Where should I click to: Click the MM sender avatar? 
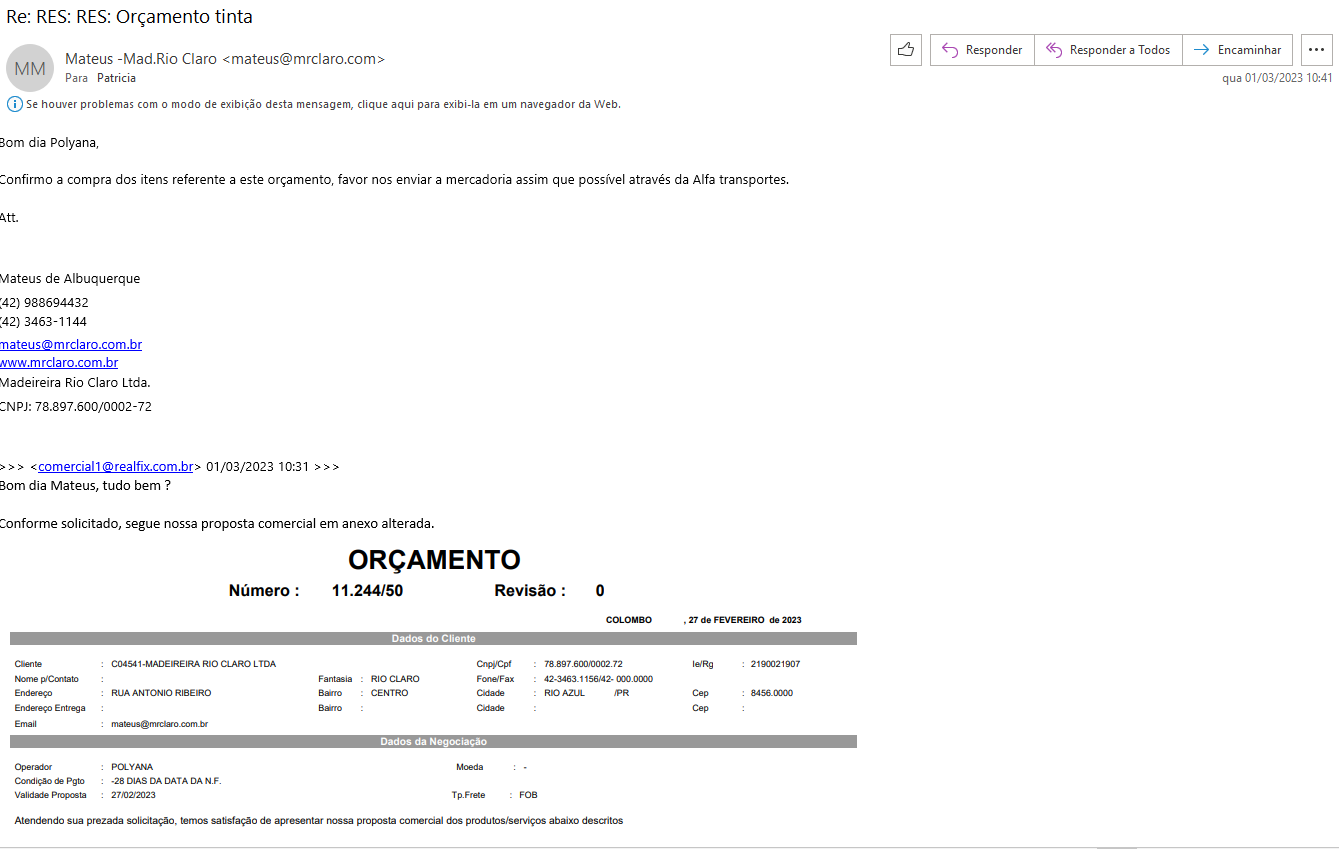pos(30,68)
